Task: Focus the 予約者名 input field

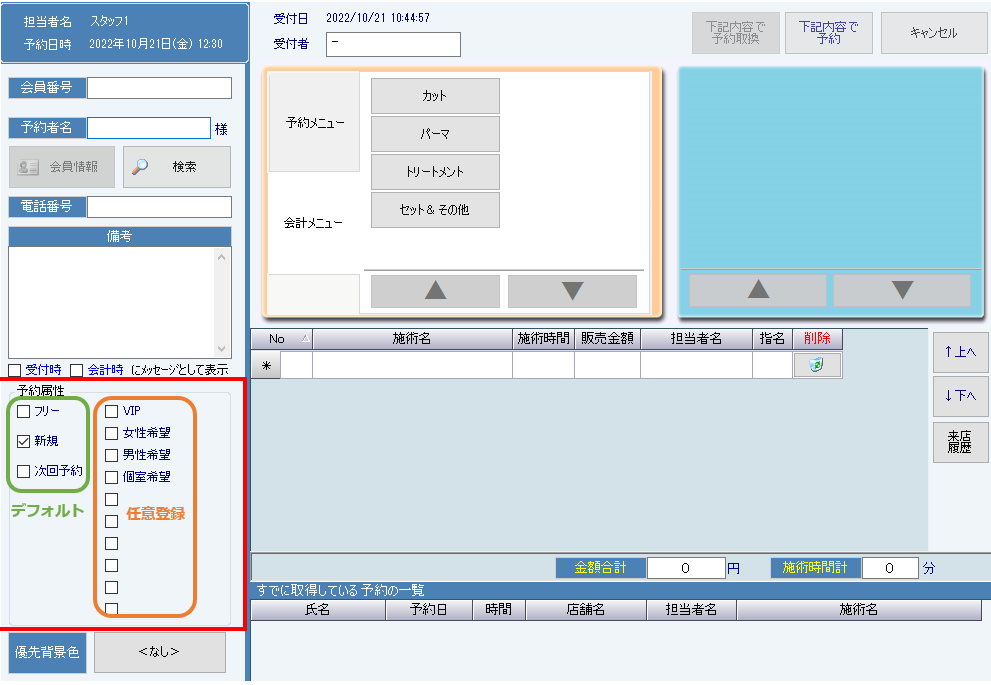Action: tap(148, 128)
